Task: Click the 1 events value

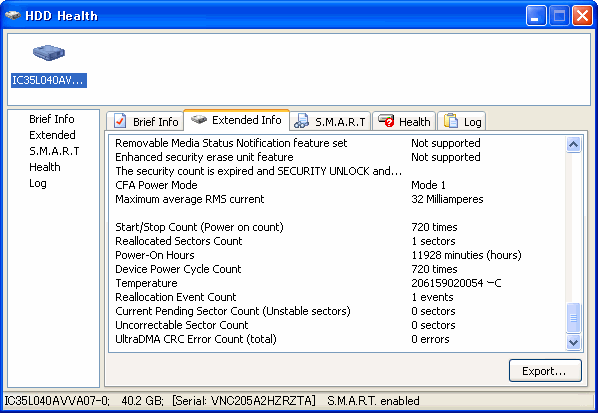Action: pyautogui.click(x=432, y=297)
